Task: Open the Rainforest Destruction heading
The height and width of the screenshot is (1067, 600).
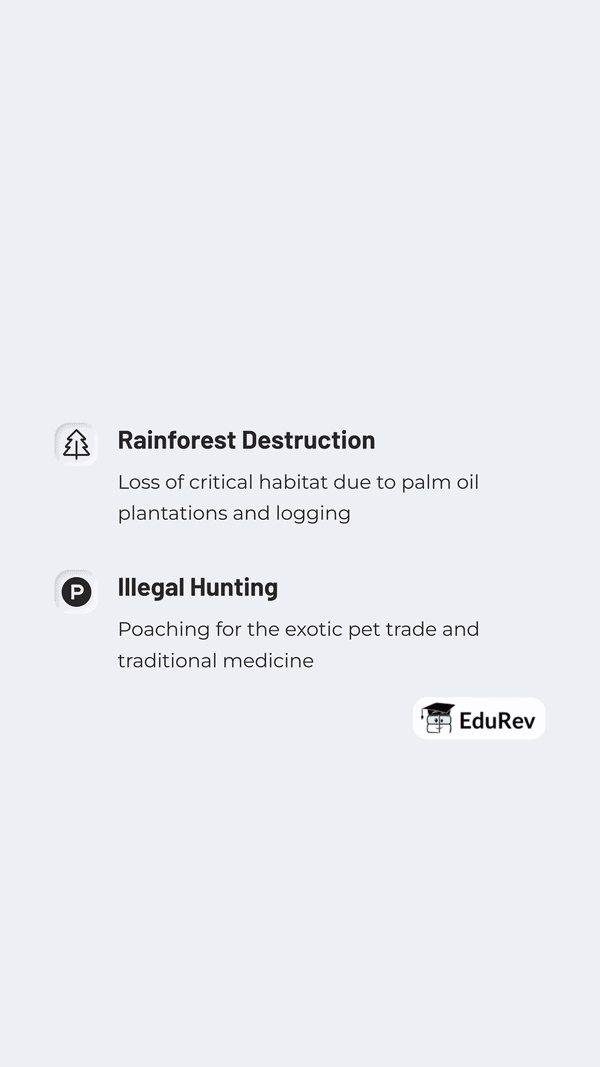Action: tap(246, 440)
